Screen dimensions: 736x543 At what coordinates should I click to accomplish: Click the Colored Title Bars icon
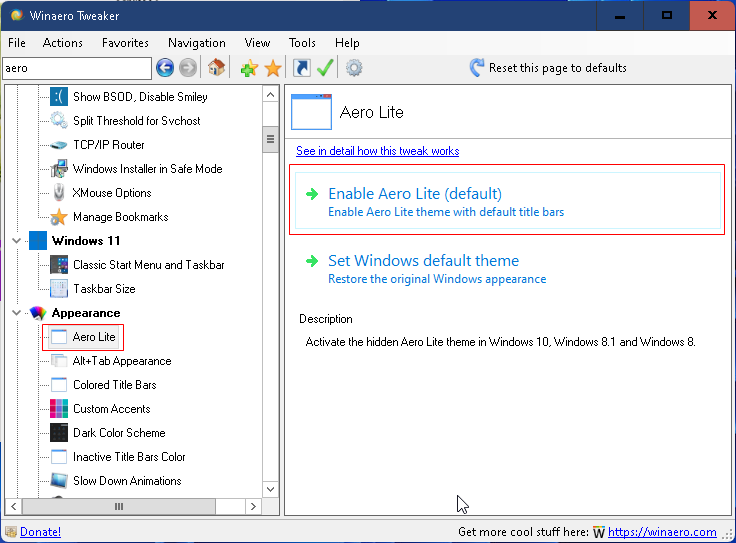(x=59, y=385)
